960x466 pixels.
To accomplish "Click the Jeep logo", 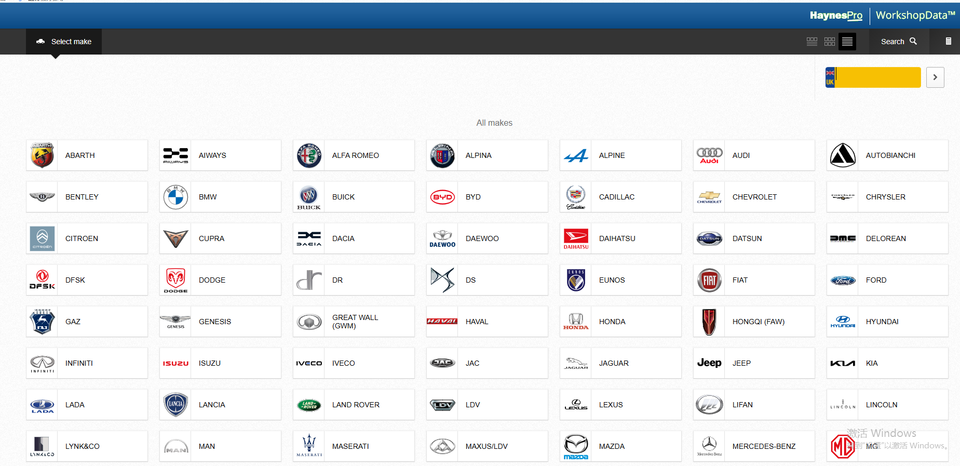I will tap(709, 363).
